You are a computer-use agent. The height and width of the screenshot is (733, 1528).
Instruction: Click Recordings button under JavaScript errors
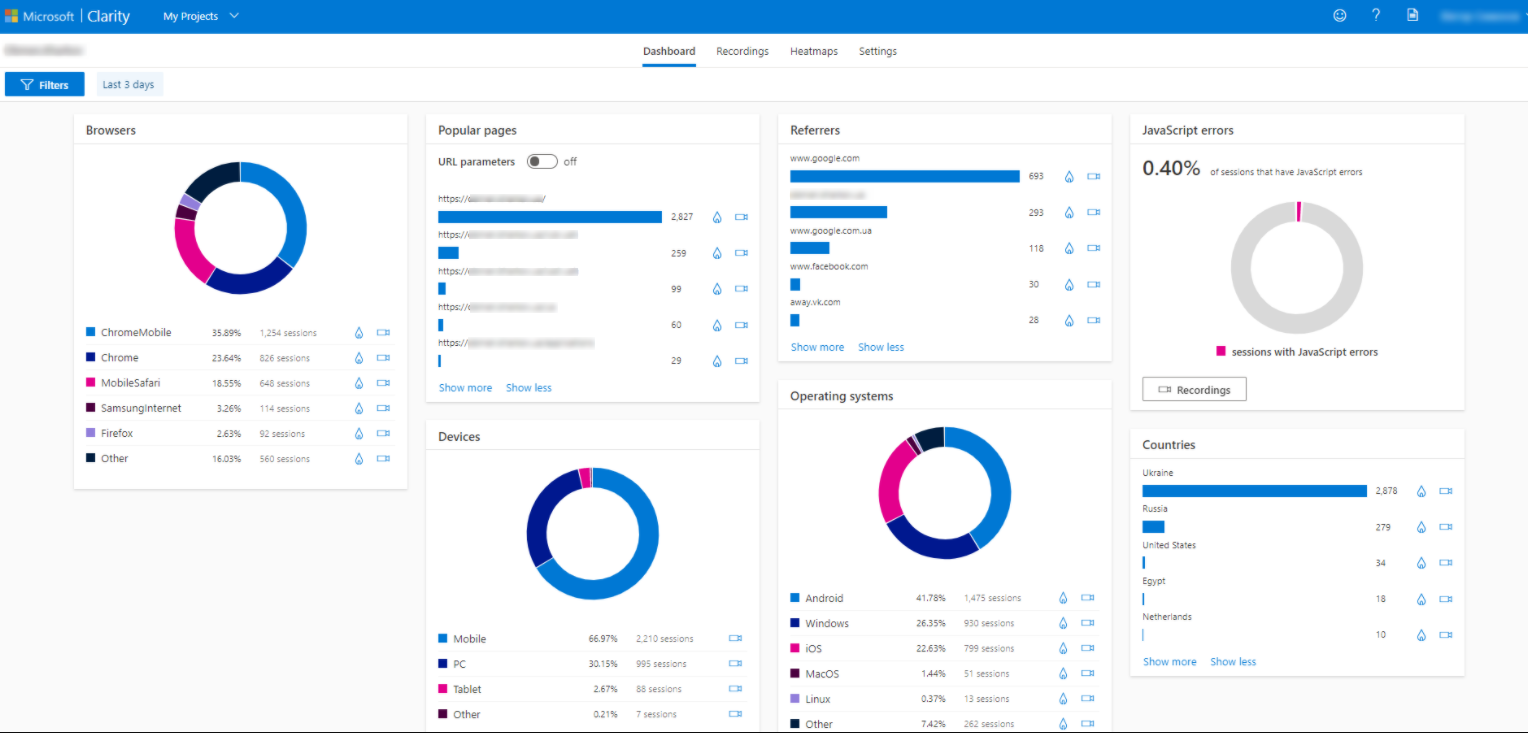pos(1194,390)
